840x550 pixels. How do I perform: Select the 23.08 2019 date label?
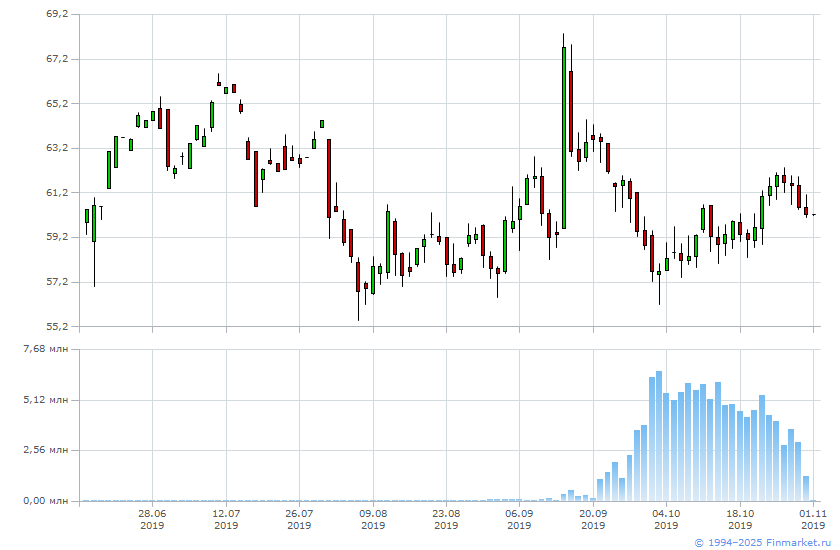pos(446,519)
